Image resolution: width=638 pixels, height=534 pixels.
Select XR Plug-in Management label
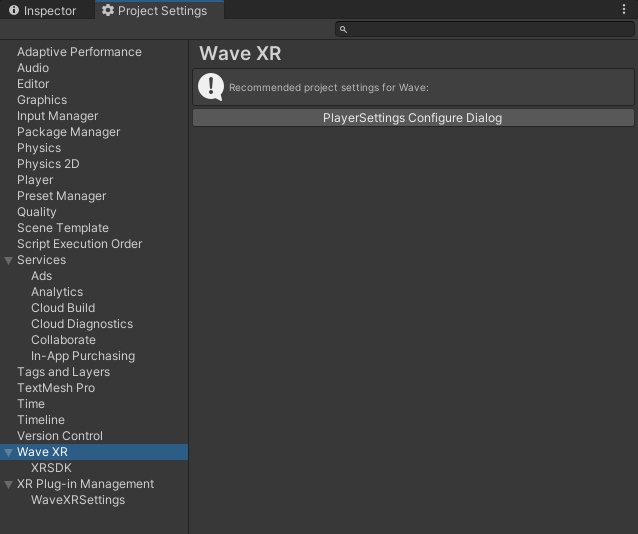pos(85,484)
